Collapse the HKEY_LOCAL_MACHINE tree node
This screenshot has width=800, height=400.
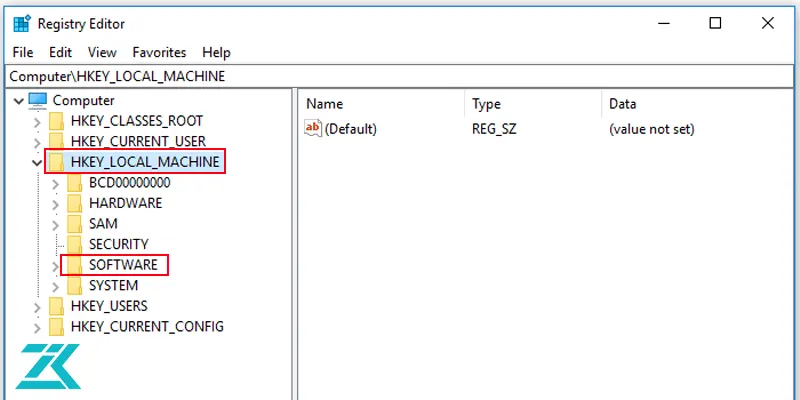(38, 162)
